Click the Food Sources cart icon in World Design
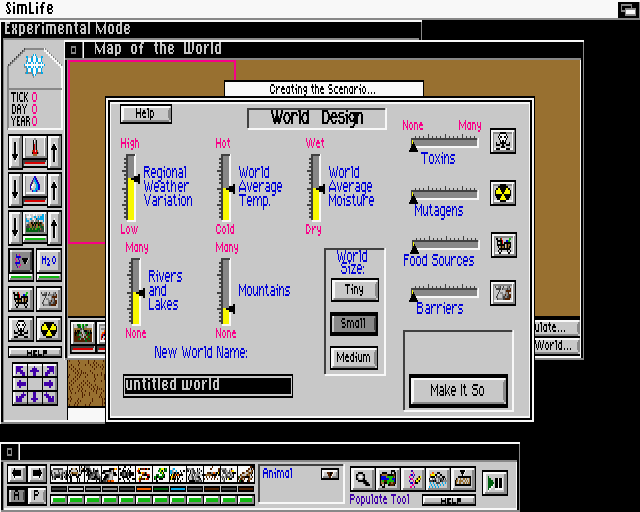 [x=504, y=245]
